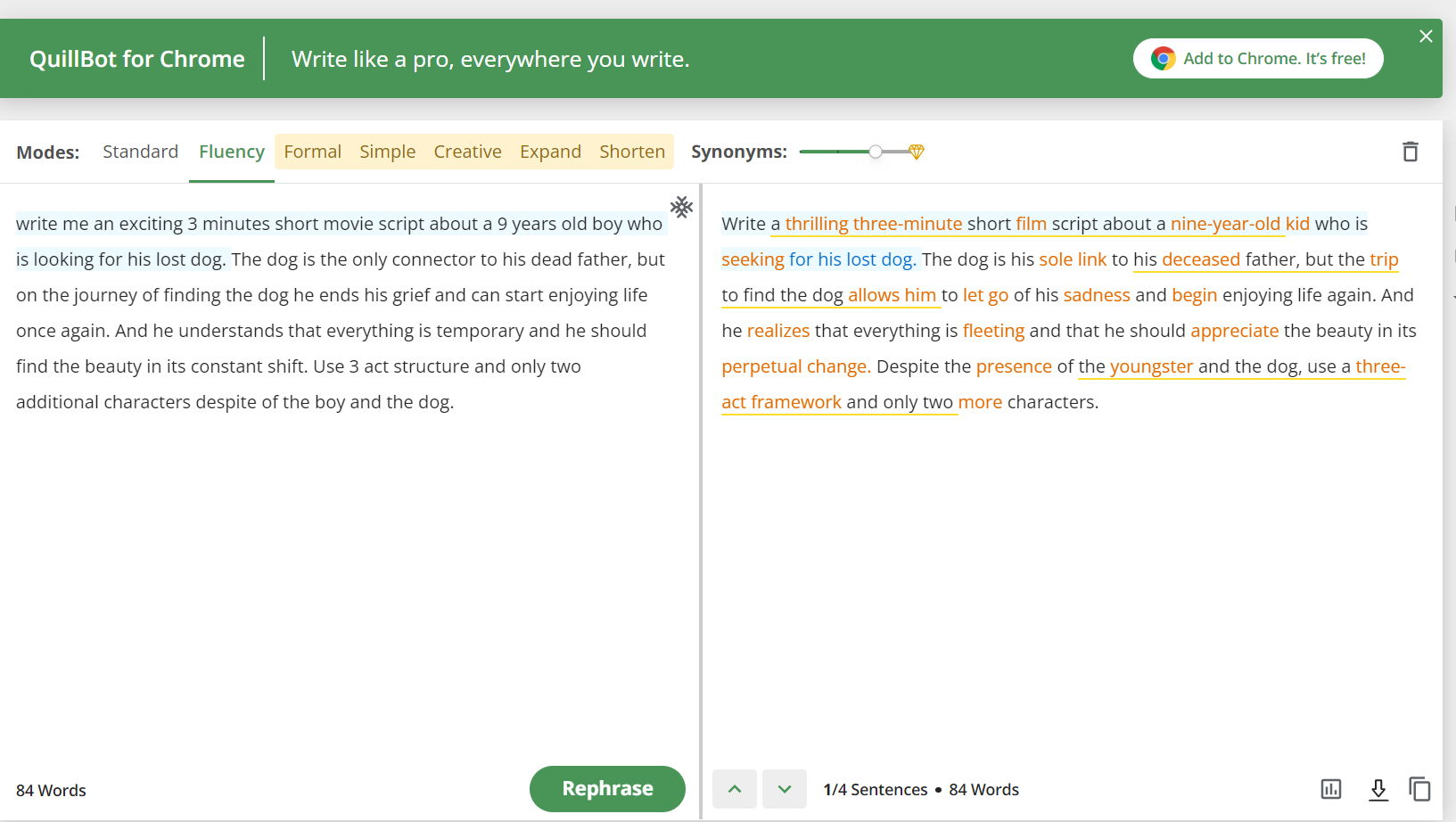Switch to Shorten mode
This screenshot has width=1456, height=822.
pyautogui.click(x=632, y=152)
